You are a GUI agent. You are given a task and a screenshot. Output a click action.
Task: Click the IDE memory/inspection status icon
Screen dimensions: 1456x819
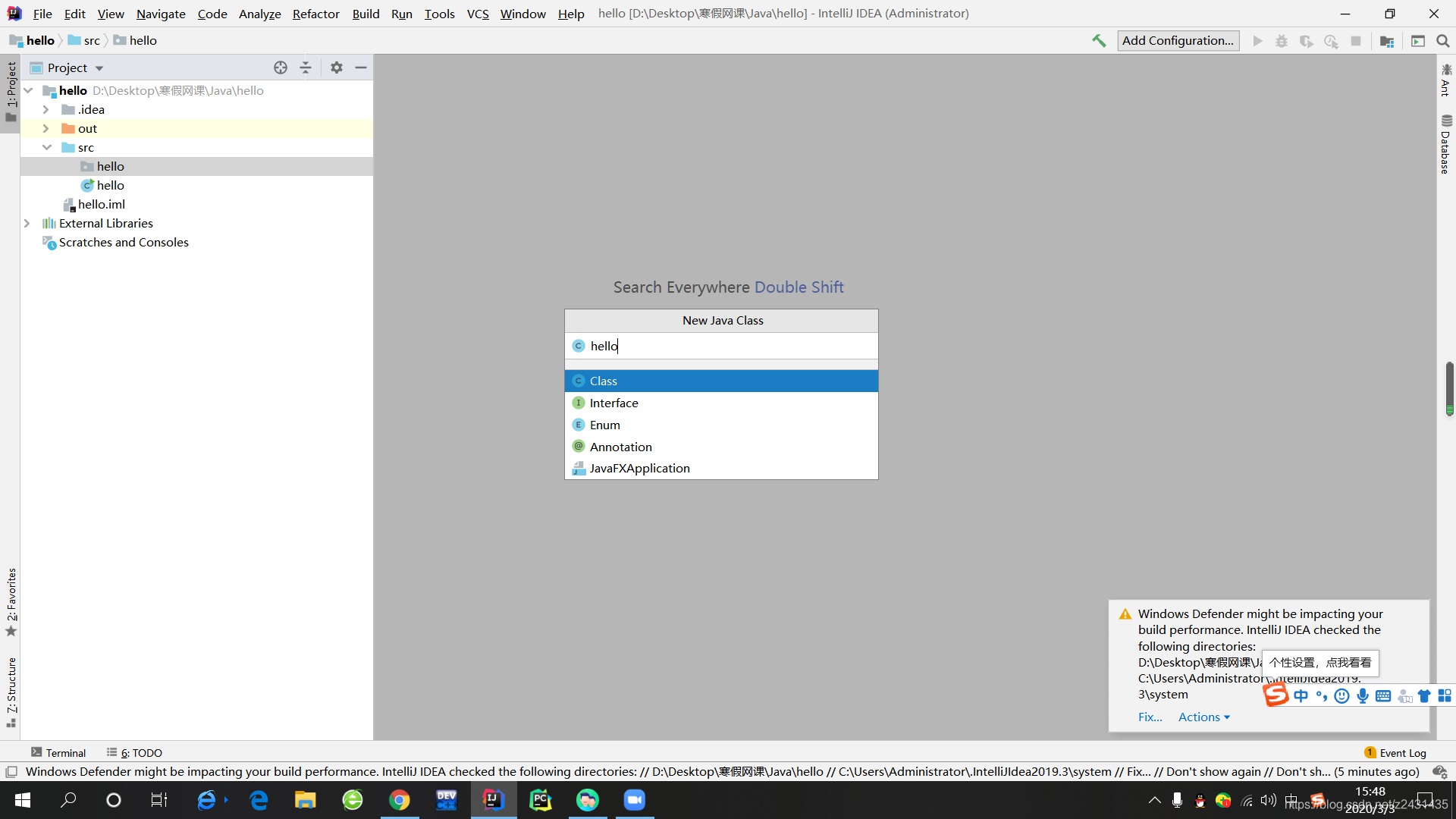tap(1439, 772)
